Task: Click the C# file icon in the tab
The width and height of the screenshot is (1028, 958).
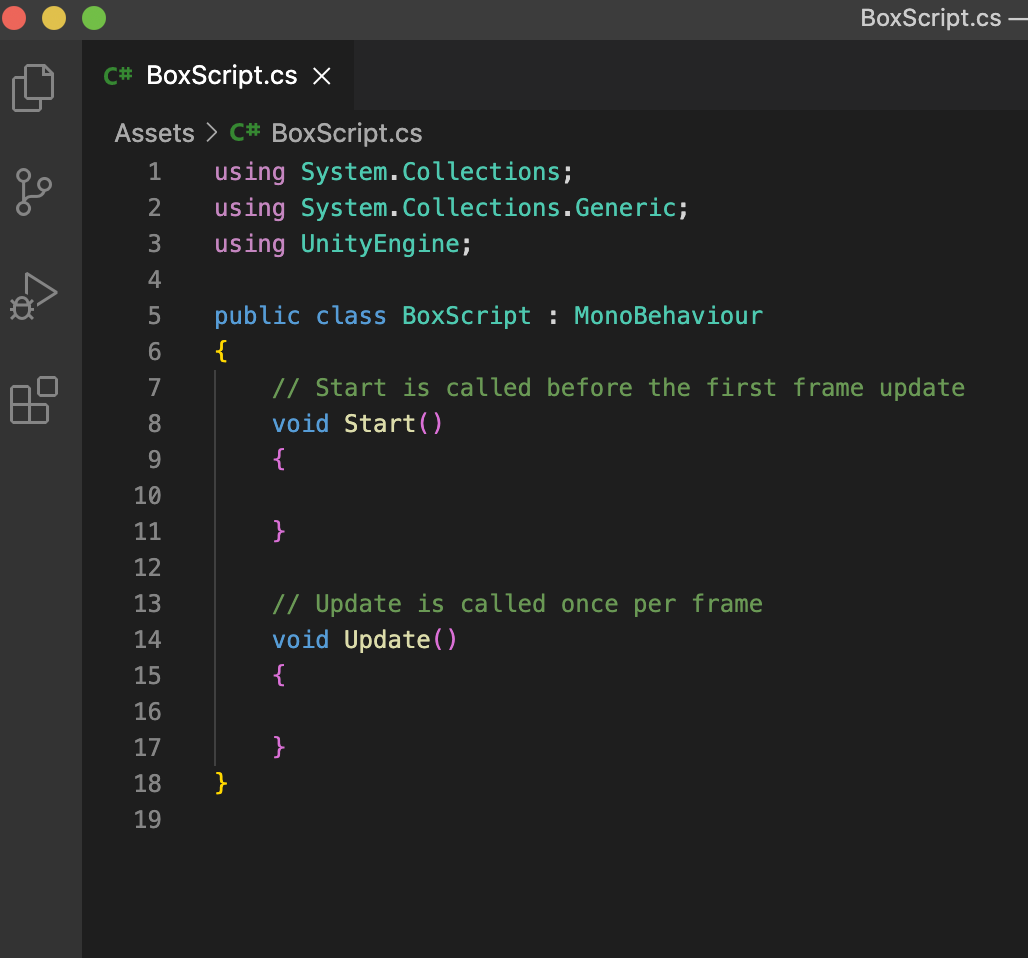Action: pyautogui.click(x=118, y=76)
